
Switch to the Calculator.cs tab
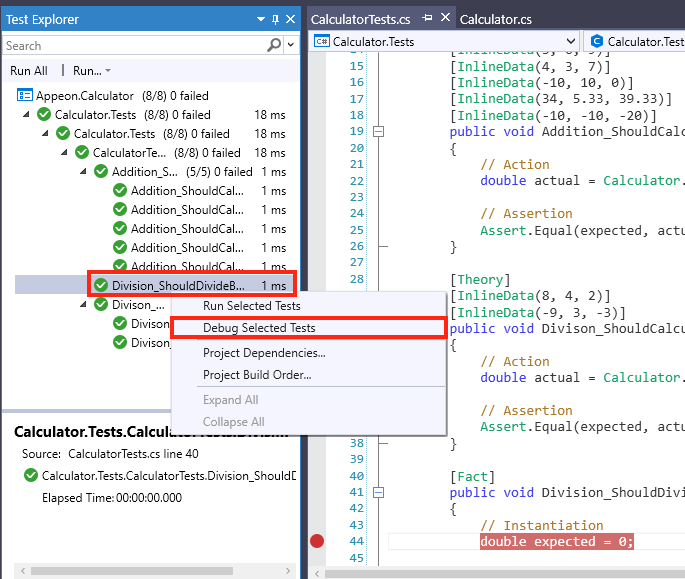(495, 20)
